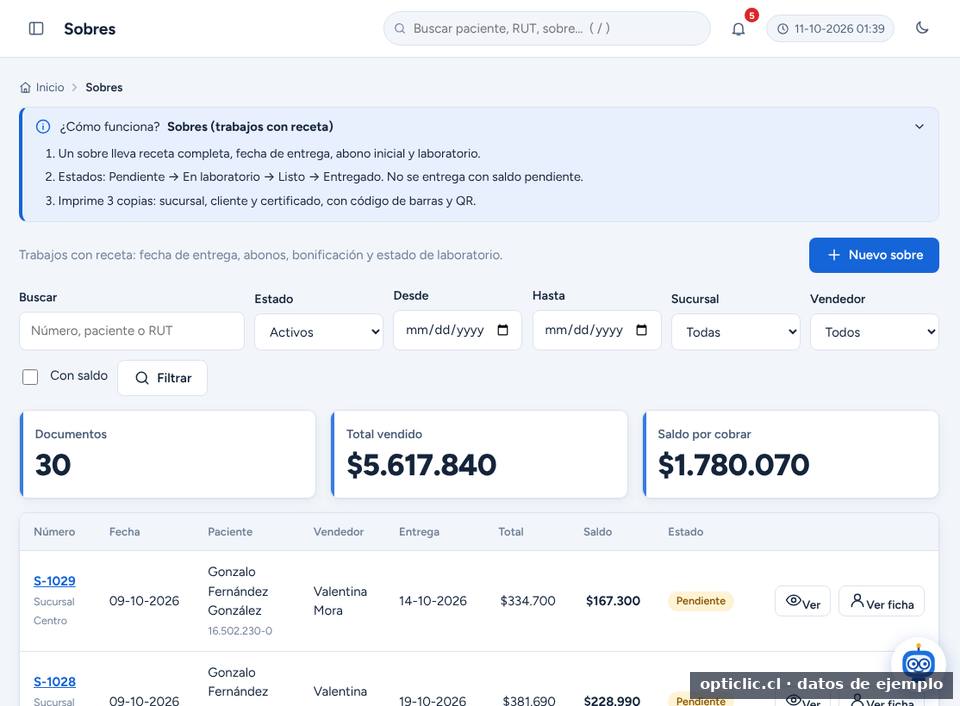Click the home icon in breadcrumb
The image size is (960, 706).
pos(25,88)
